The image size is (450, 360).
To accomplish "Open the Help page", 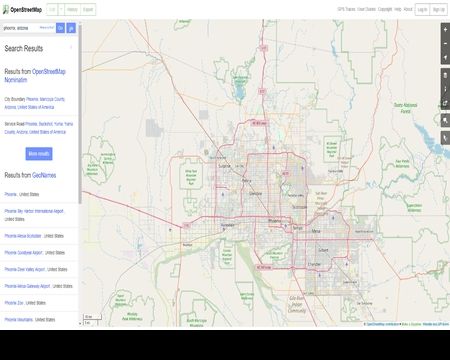I will pos(398,9).
